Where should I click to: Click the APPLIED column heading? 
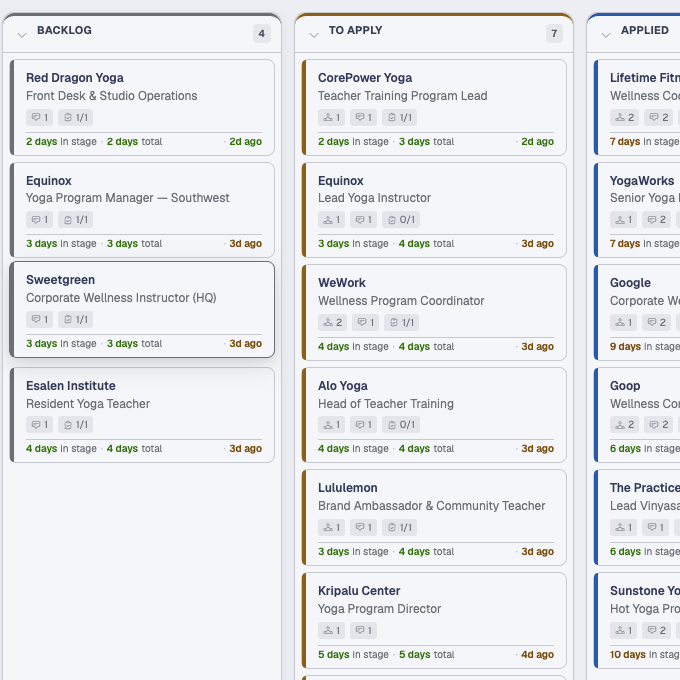tap(644, 30)
